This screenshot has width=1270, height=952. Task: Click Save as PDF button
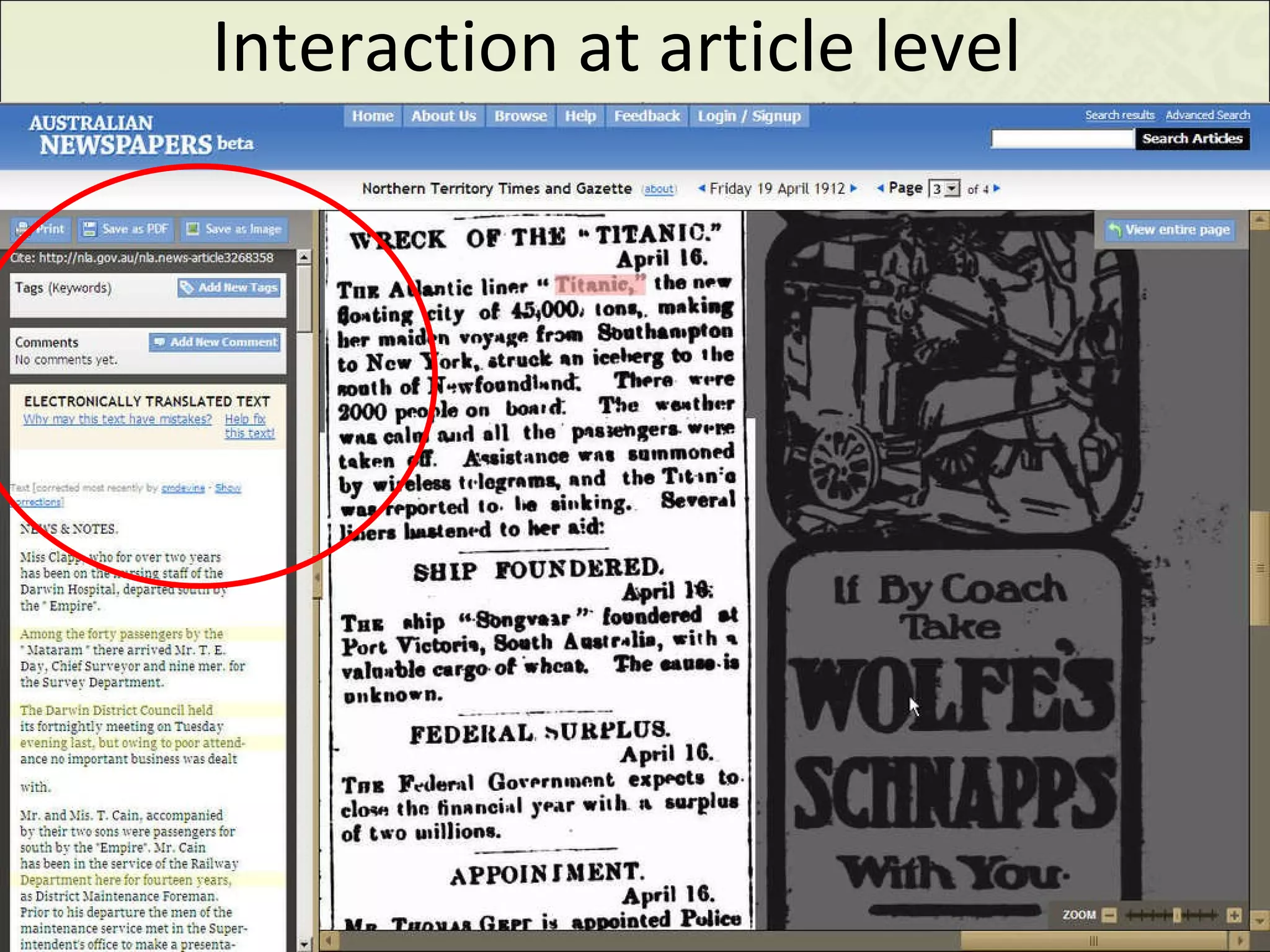coord(127,229)
